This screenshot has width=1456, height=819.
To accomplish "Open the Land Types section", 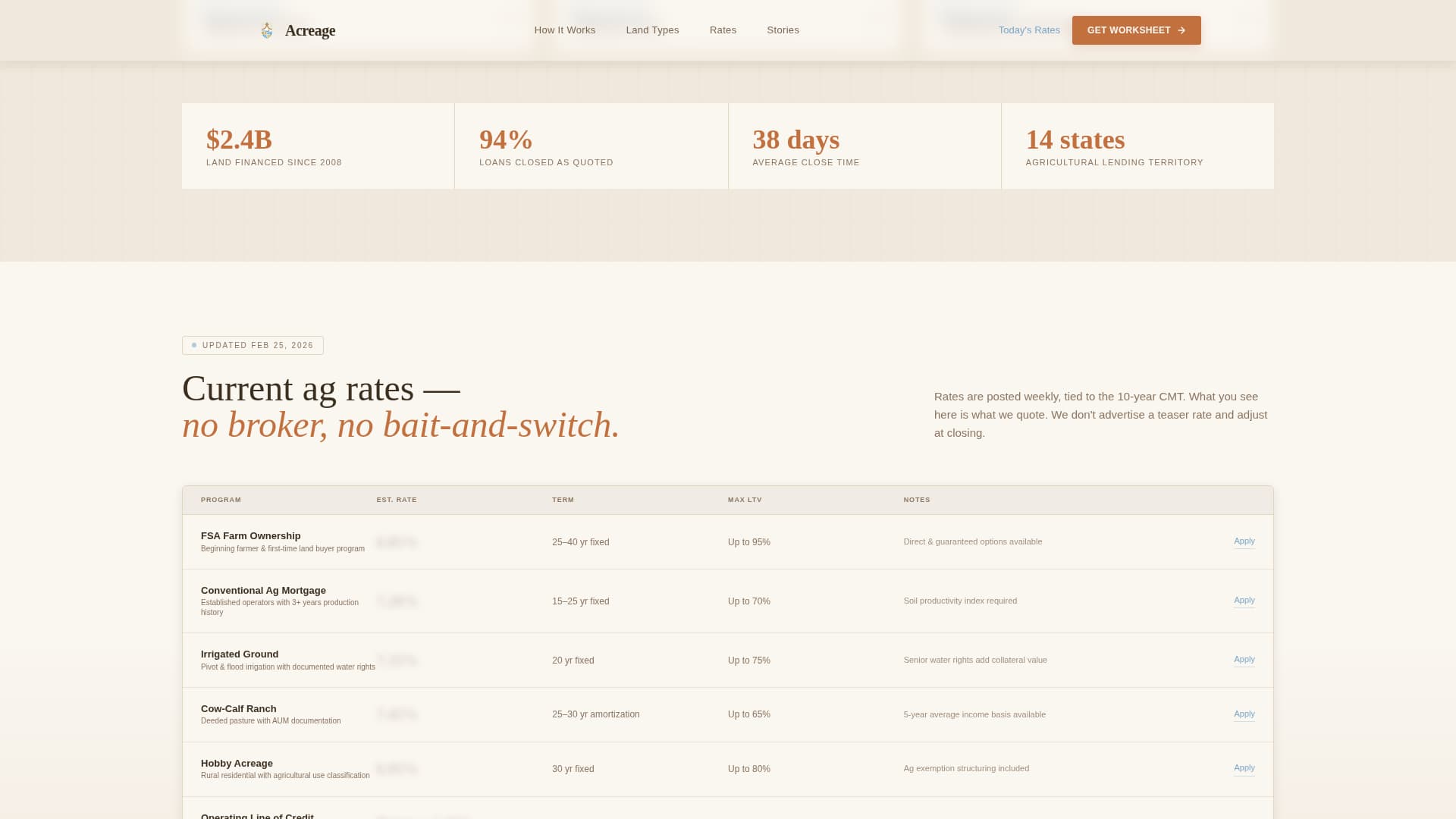I will tap(652, 30).
